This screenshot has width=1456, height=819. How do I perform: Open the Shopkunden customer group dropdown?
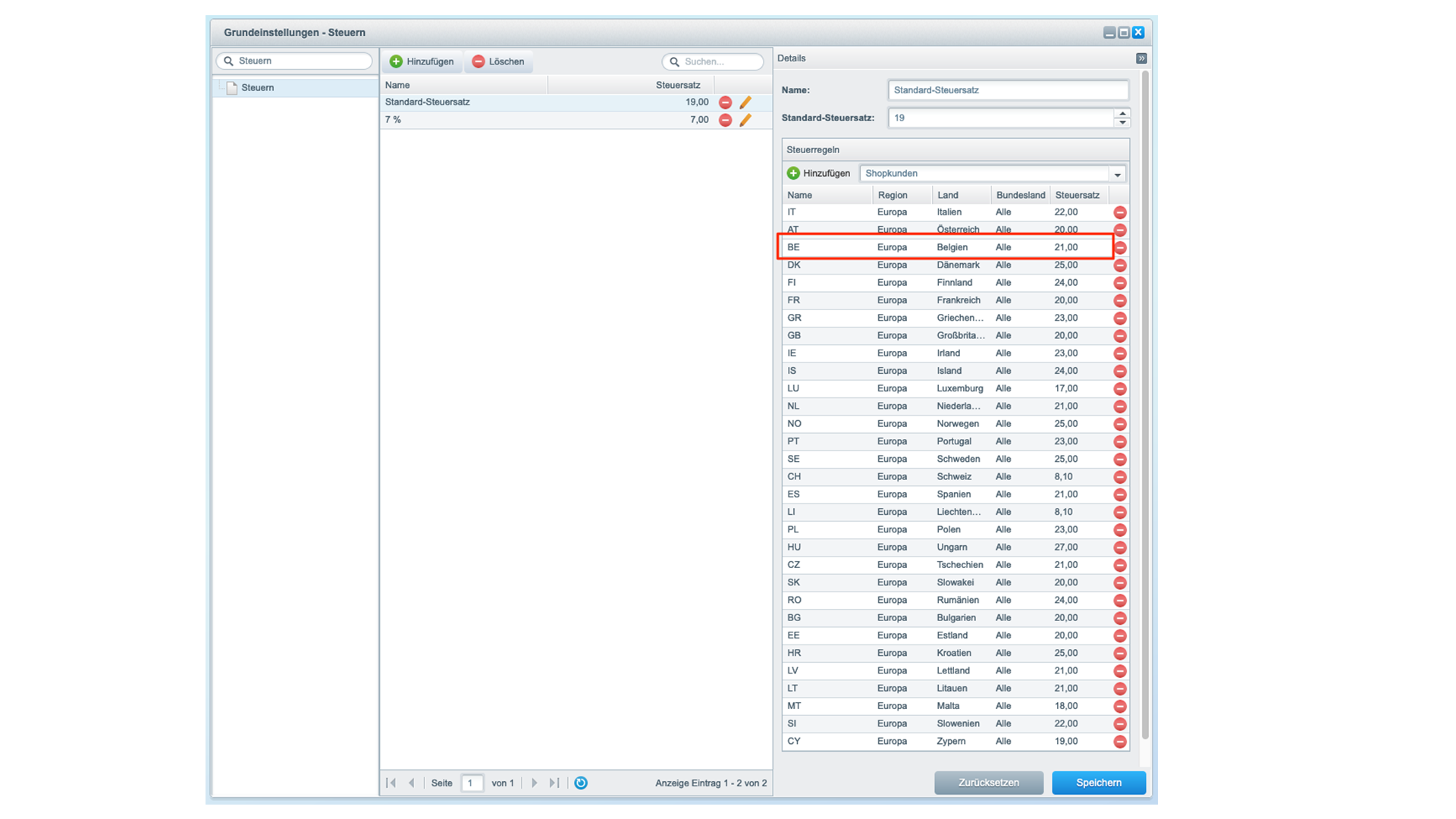point(1117,174)
